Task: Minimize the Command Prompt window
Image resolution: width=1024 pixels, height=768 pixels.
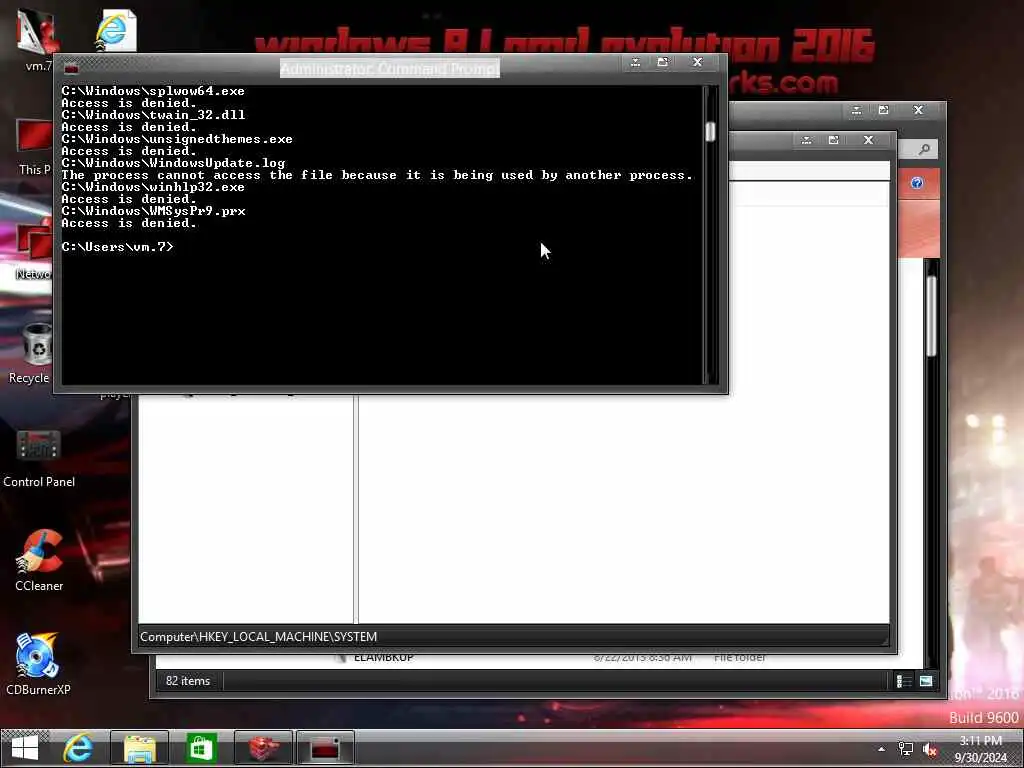Action: 635,62
